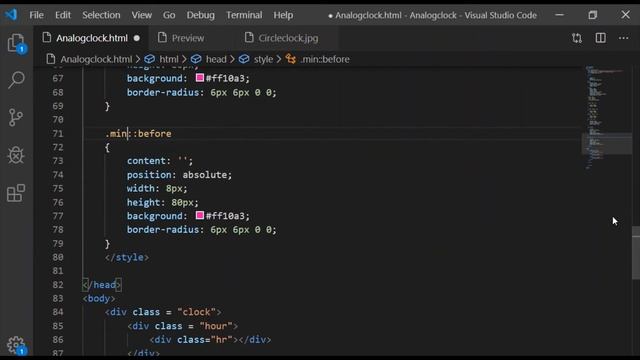Viewport: 640px width, 360px height.
Task: Click the '.min::before' selector text
Action: tap(138, 133)
